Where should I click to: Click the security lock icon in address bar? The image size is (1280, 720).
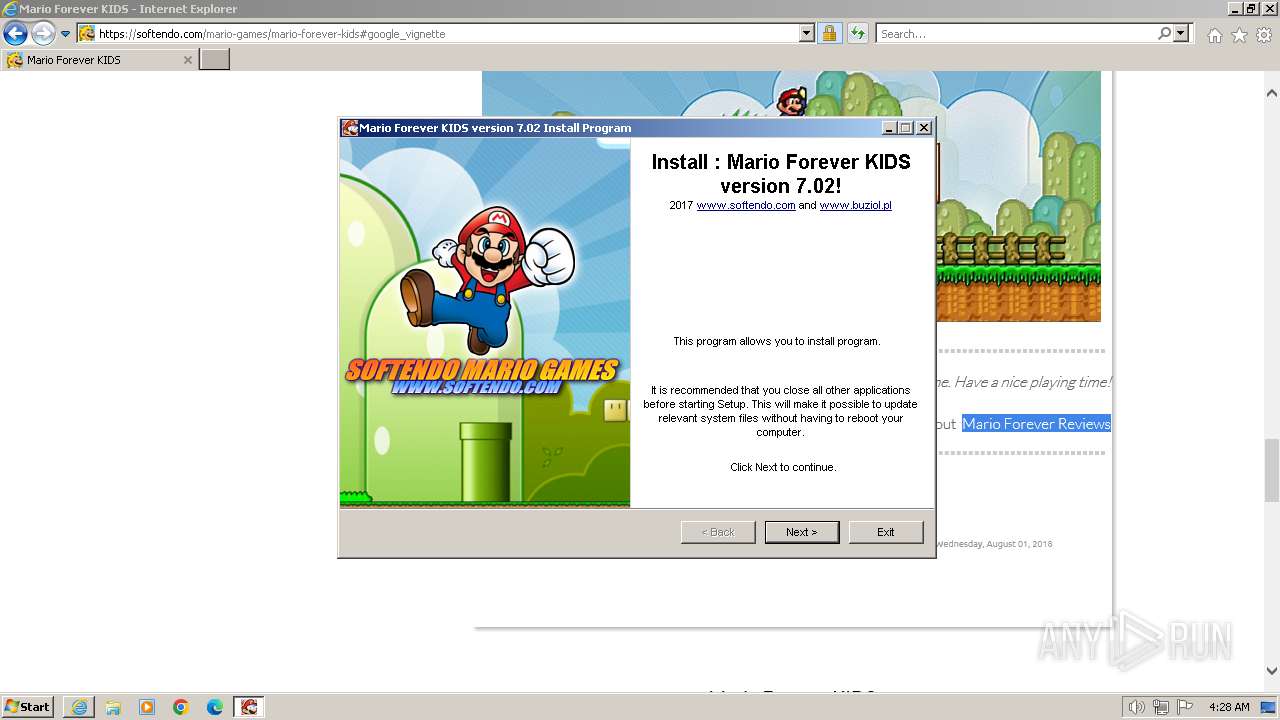coord(829,33)
